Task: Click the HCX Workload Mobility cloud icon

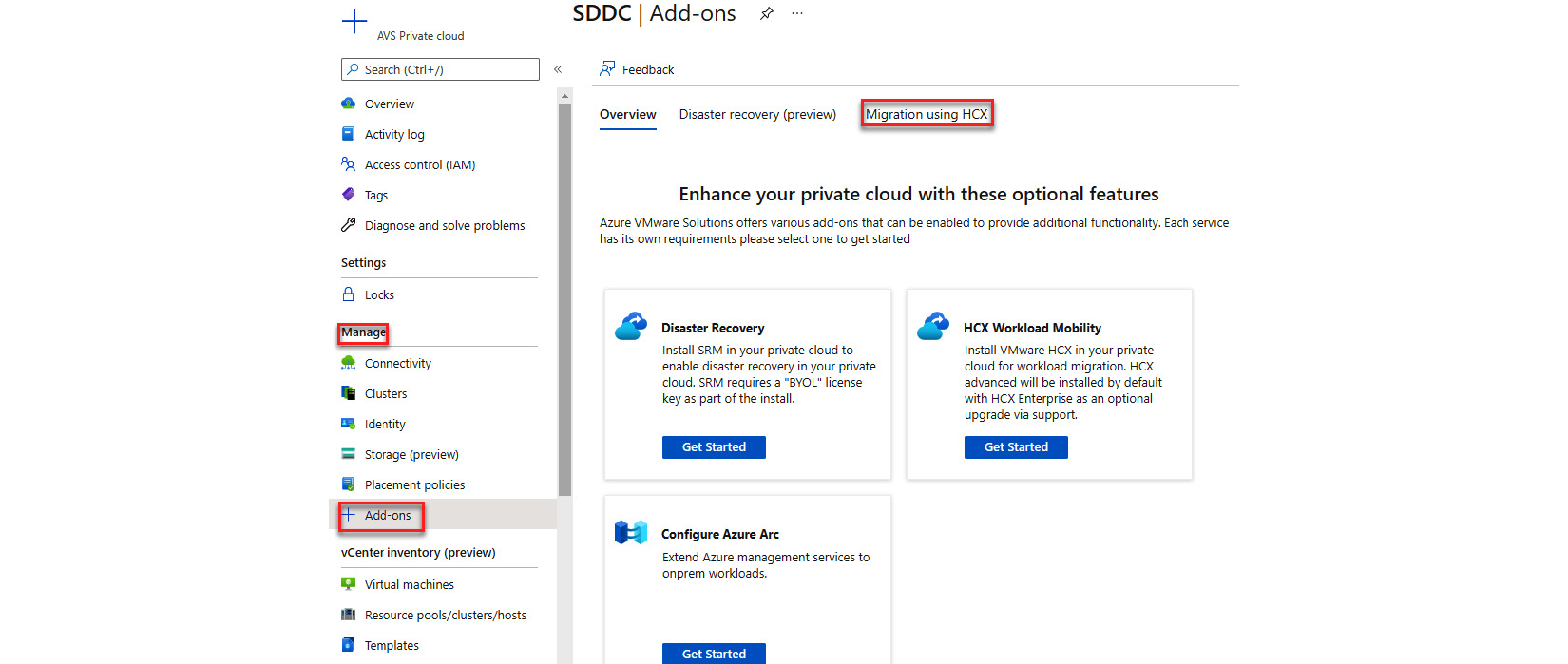Action: point(933,326)
